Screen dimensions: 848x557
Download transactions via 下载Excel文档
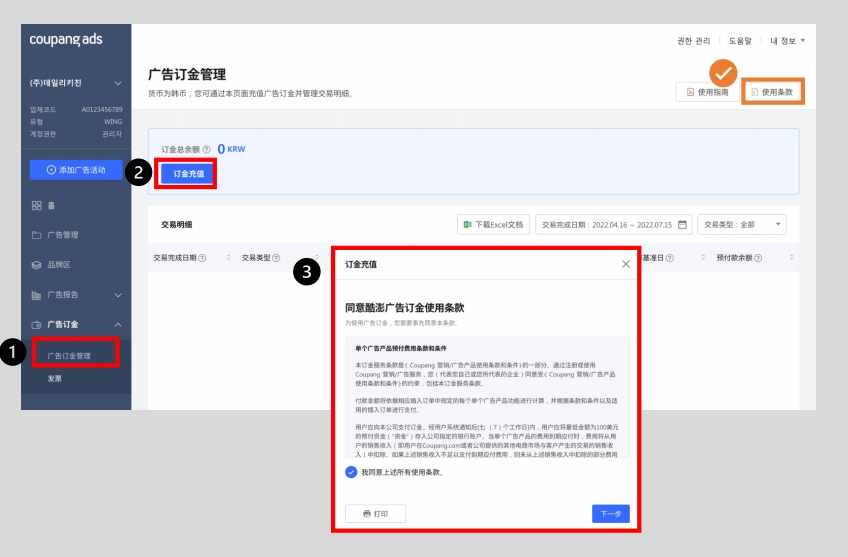(493, 224)
